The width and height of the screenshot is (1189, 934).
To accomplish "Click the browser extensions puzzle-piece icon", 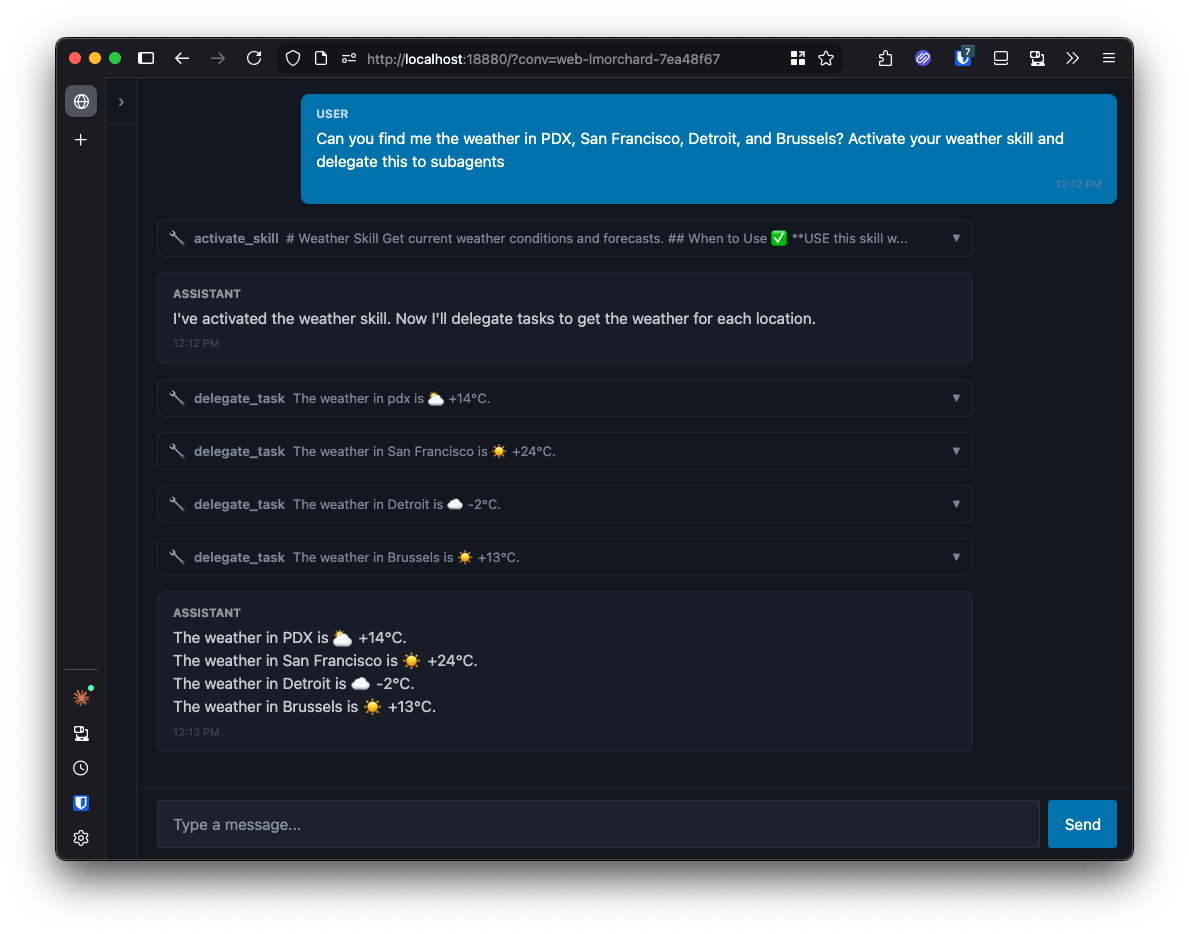I will tap(885, 58).
